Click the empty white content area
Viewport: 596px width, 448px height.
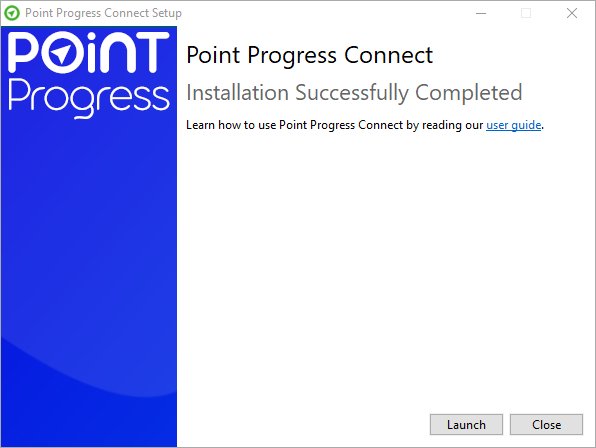click(x=384, y=266)
